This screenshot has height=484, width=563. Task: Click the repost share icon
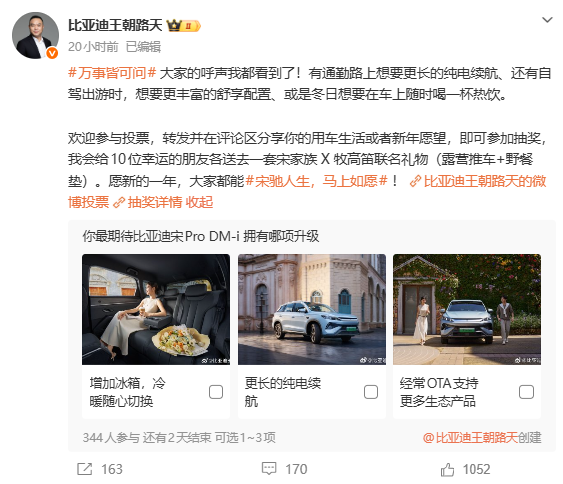[x=85, y=469]
